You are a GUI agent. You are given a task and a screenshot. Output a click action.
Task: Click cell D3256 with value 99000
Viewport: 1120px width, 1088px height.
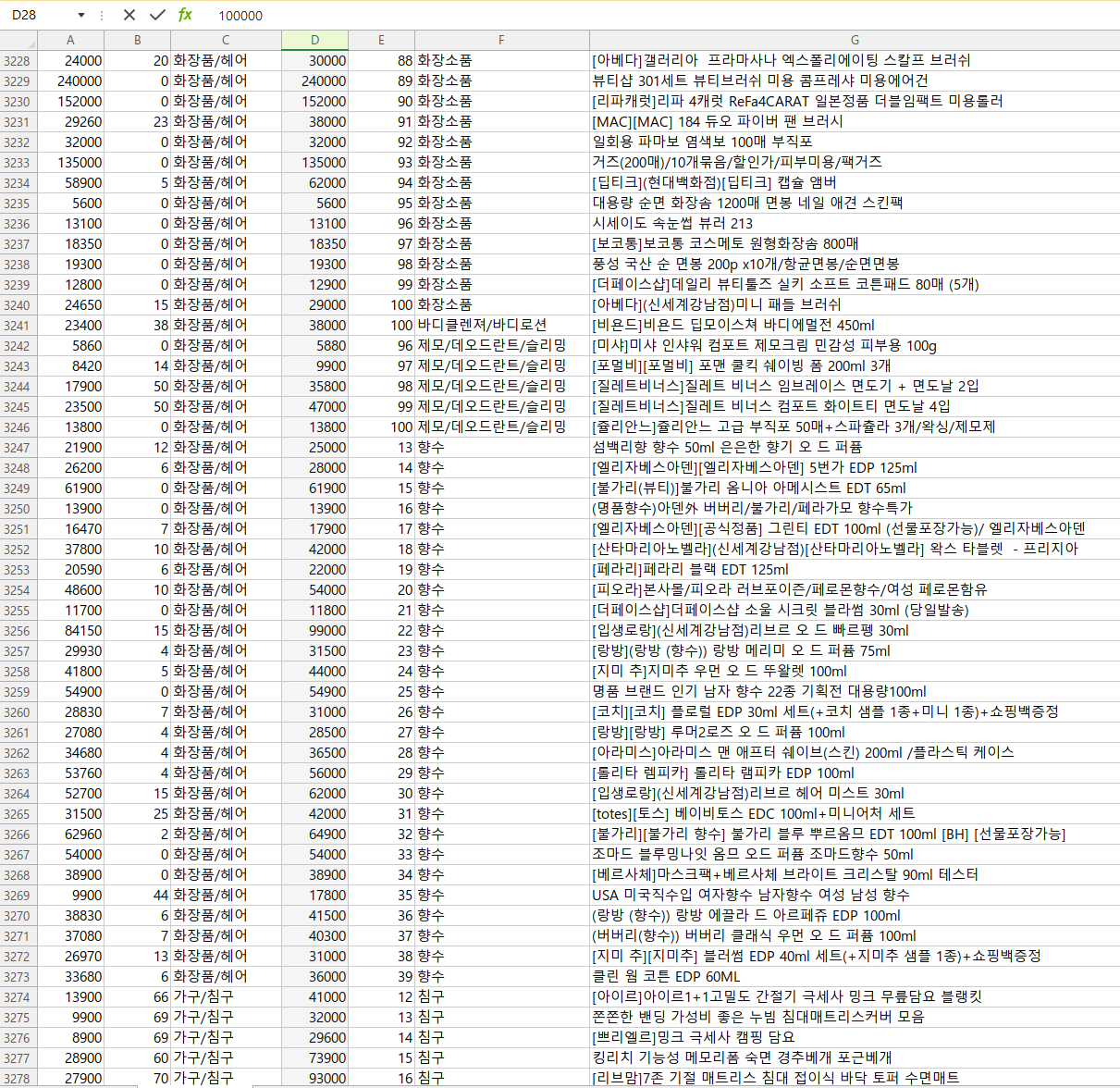(x=314, y=630)
